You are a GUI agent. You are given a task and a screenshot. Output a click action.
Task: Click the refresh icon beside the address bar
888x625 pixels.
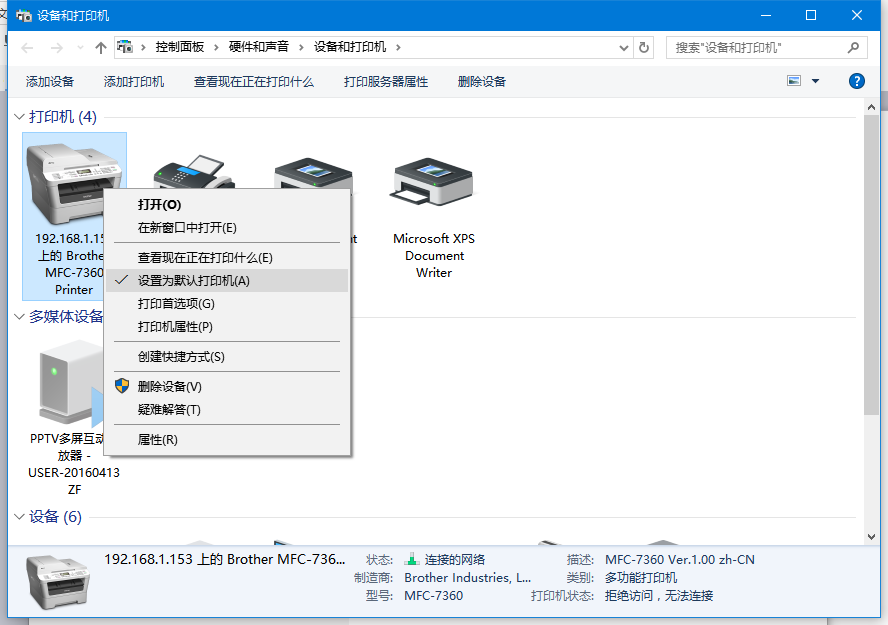coord(645,46)
